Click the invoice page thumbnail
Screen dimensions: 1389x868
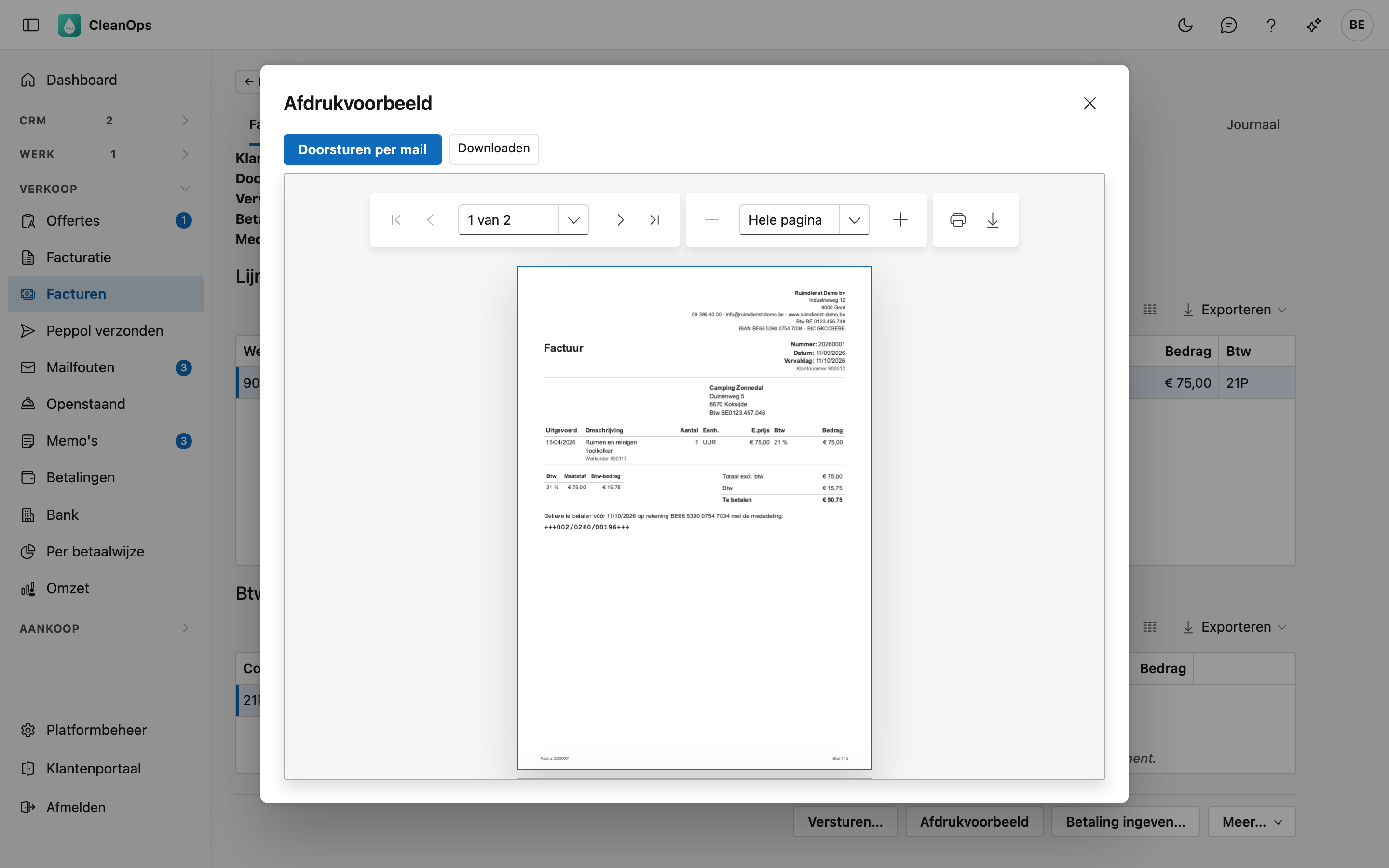(x=694, y=517)
